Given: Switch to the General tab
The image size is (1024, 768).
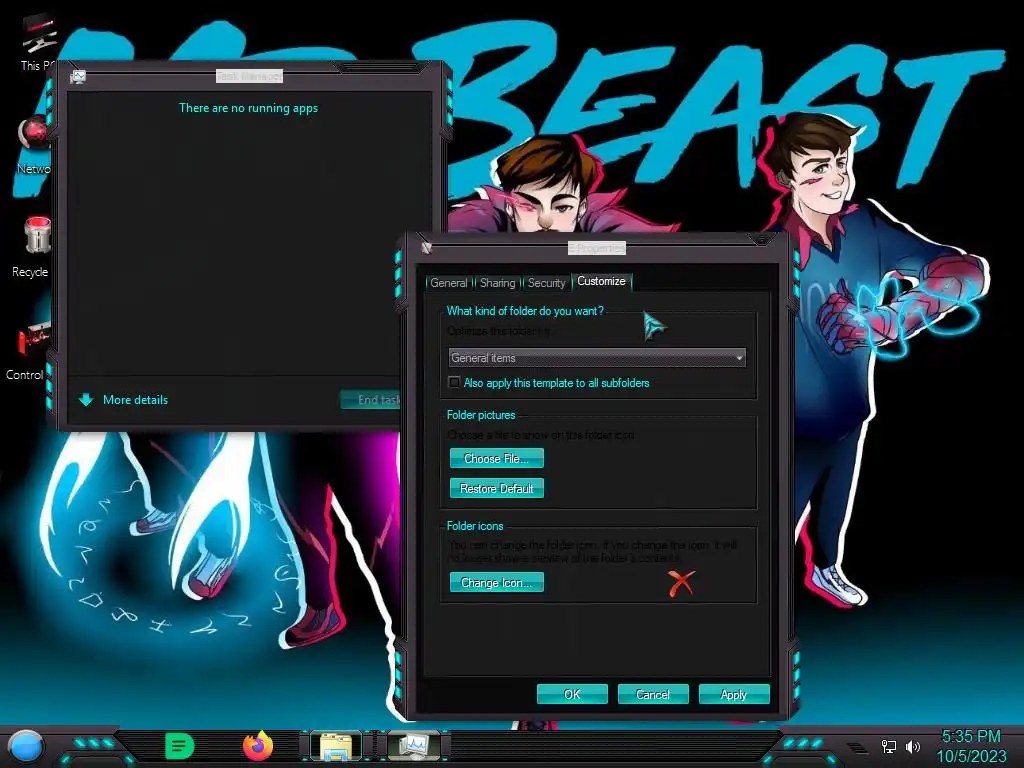Looking at the screenshot, I should tap(449, 283).
